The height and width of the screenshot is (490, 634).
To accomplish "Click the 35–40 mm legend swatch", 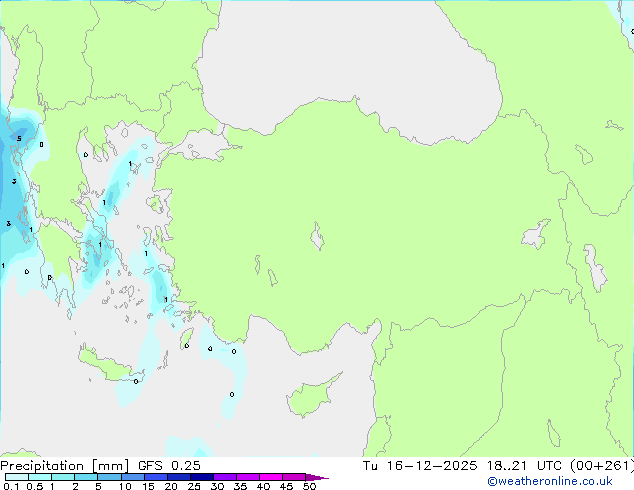I will (x=248, y=477).
